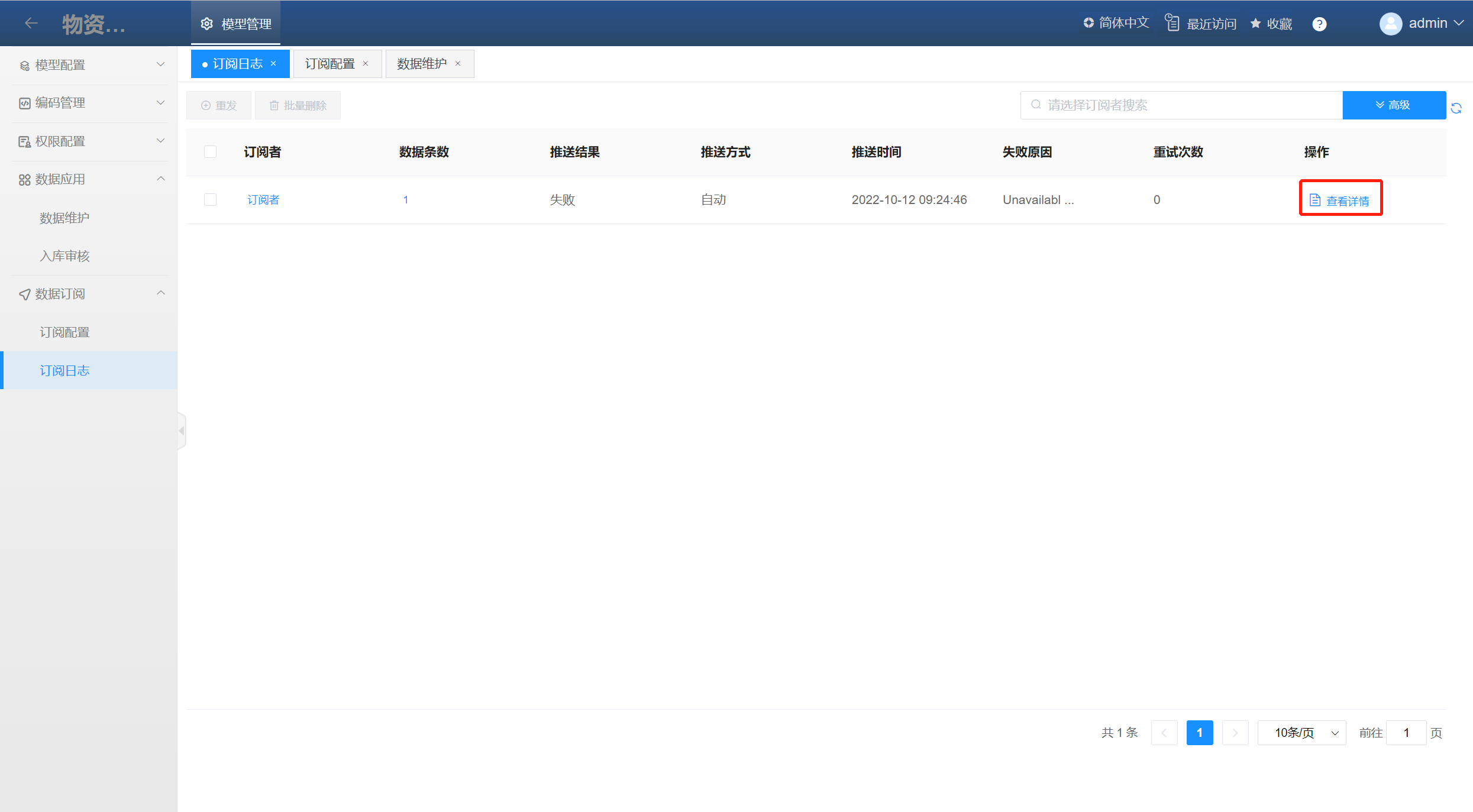Click the back arrow in the header
The width and height of the screenshot is (1473, 812).
click(31, 23)
